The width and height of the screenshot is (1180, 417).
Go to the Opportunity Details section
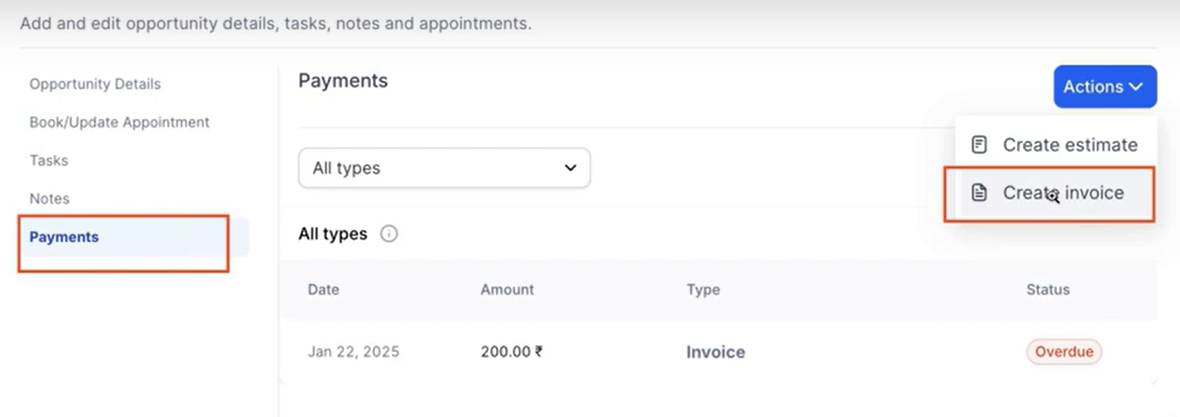click(95, 84)
